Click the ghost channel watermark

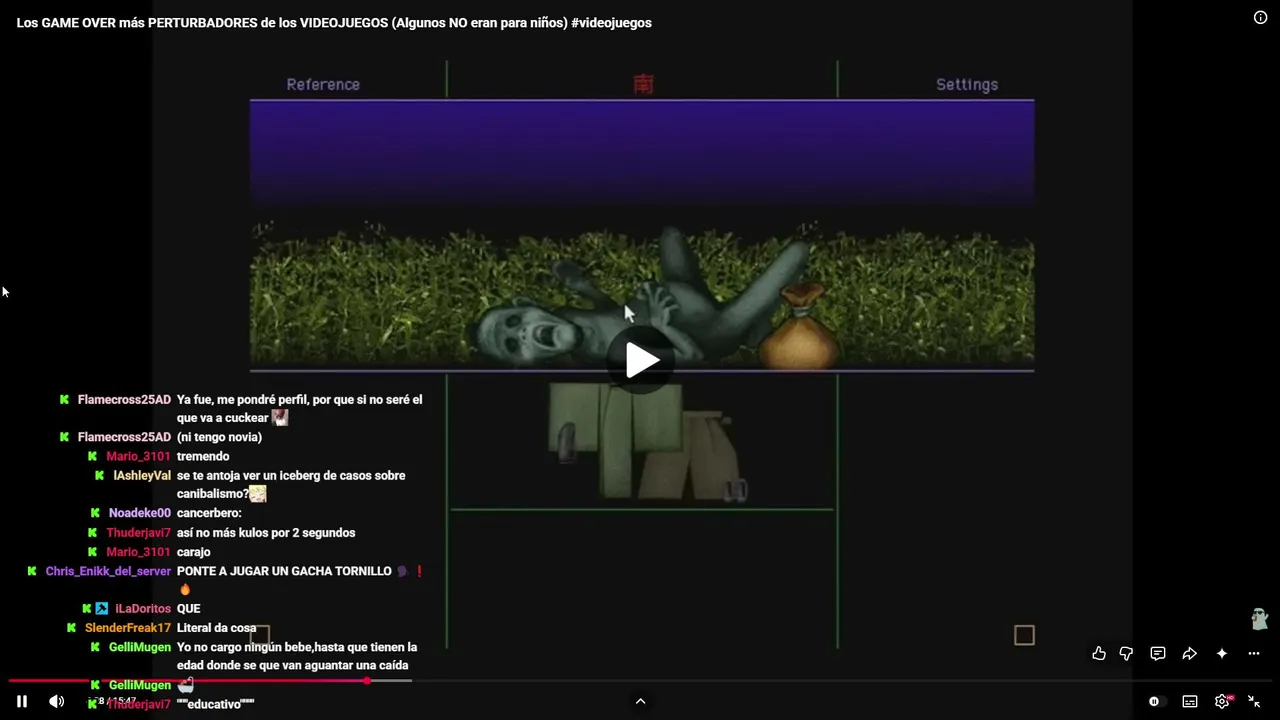pos(1259,619)
